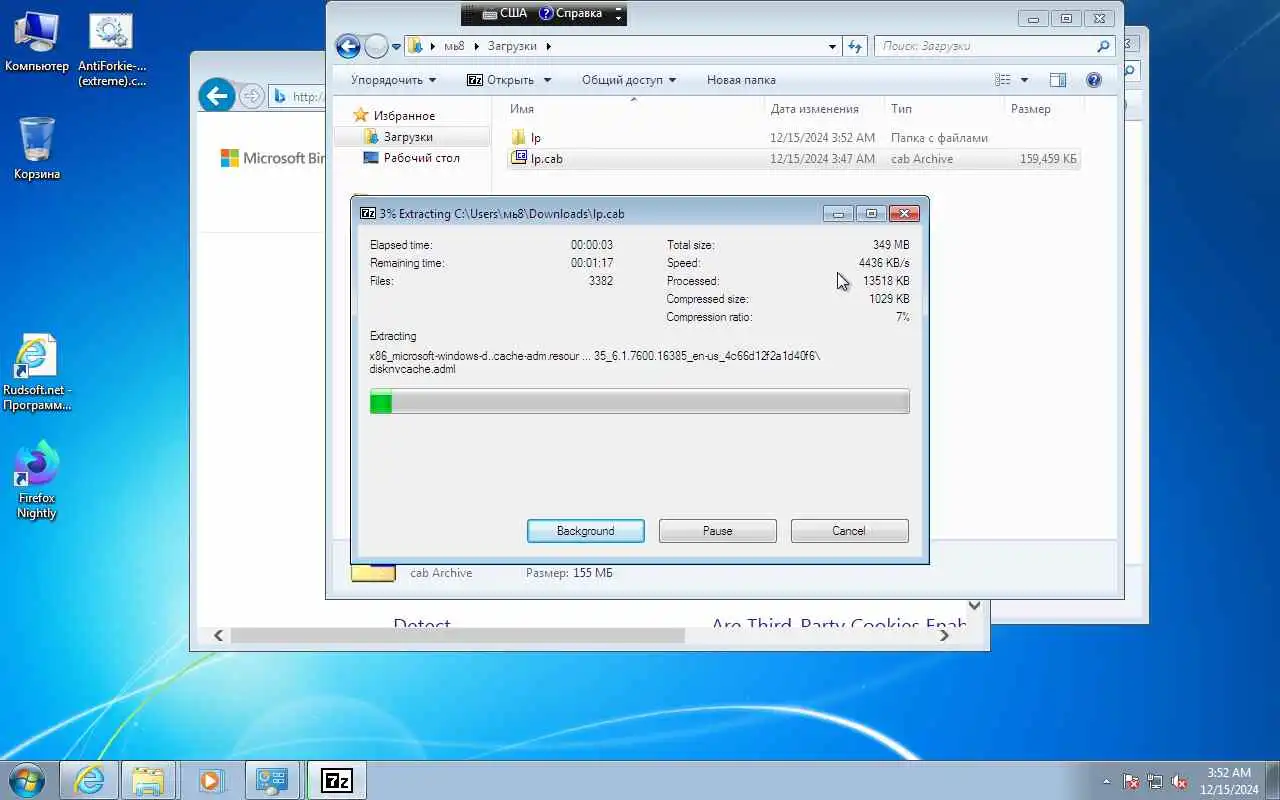The width and height of the screenshot is (1280, 800).
Task: Open recent pages dropdown beside the forward button
Action: click(x=397, y=46)
